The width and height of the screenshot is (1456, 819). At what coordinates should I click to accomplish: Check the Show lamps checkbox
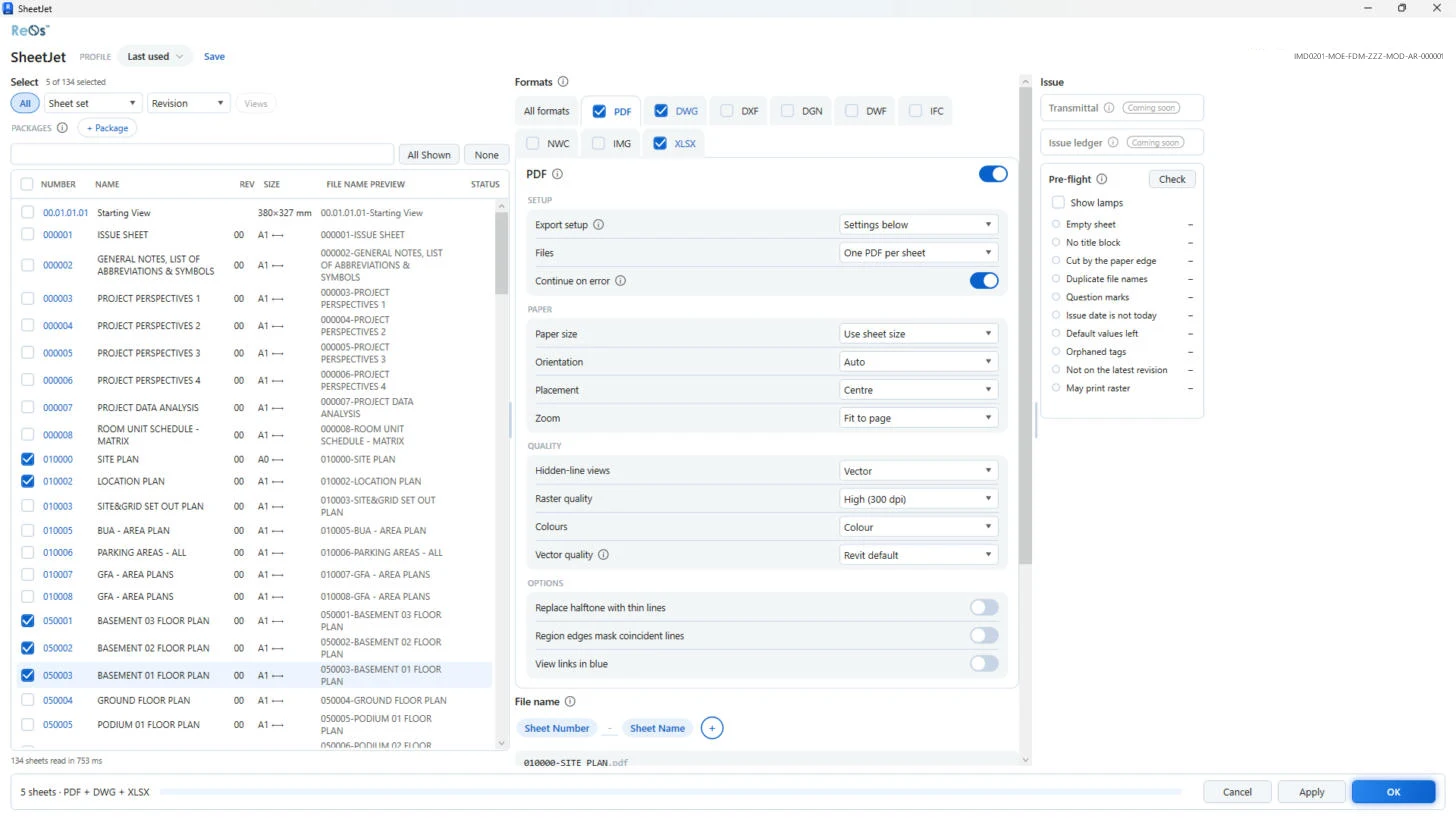(x=1058, y=203)
